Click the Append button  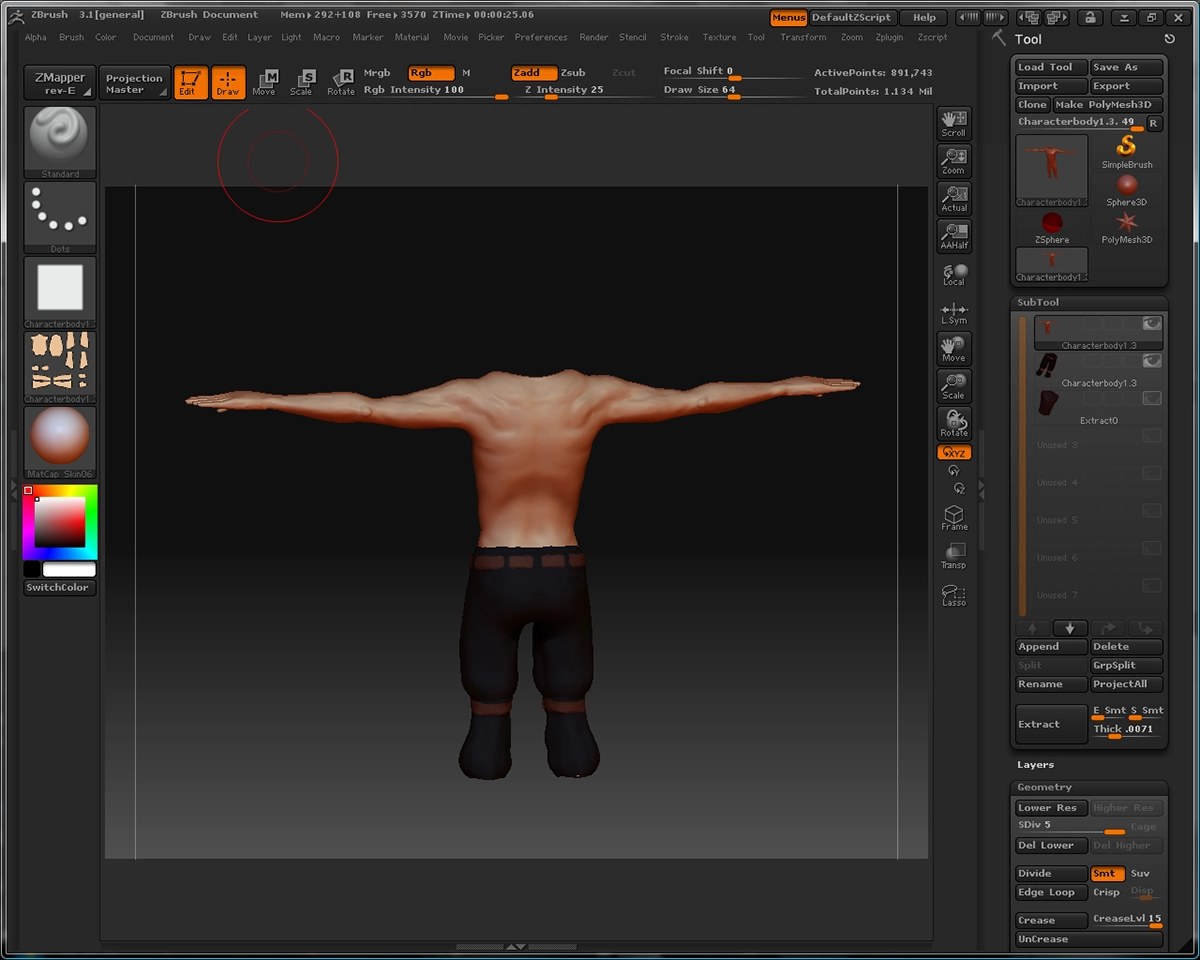[x=1051, y=647]
